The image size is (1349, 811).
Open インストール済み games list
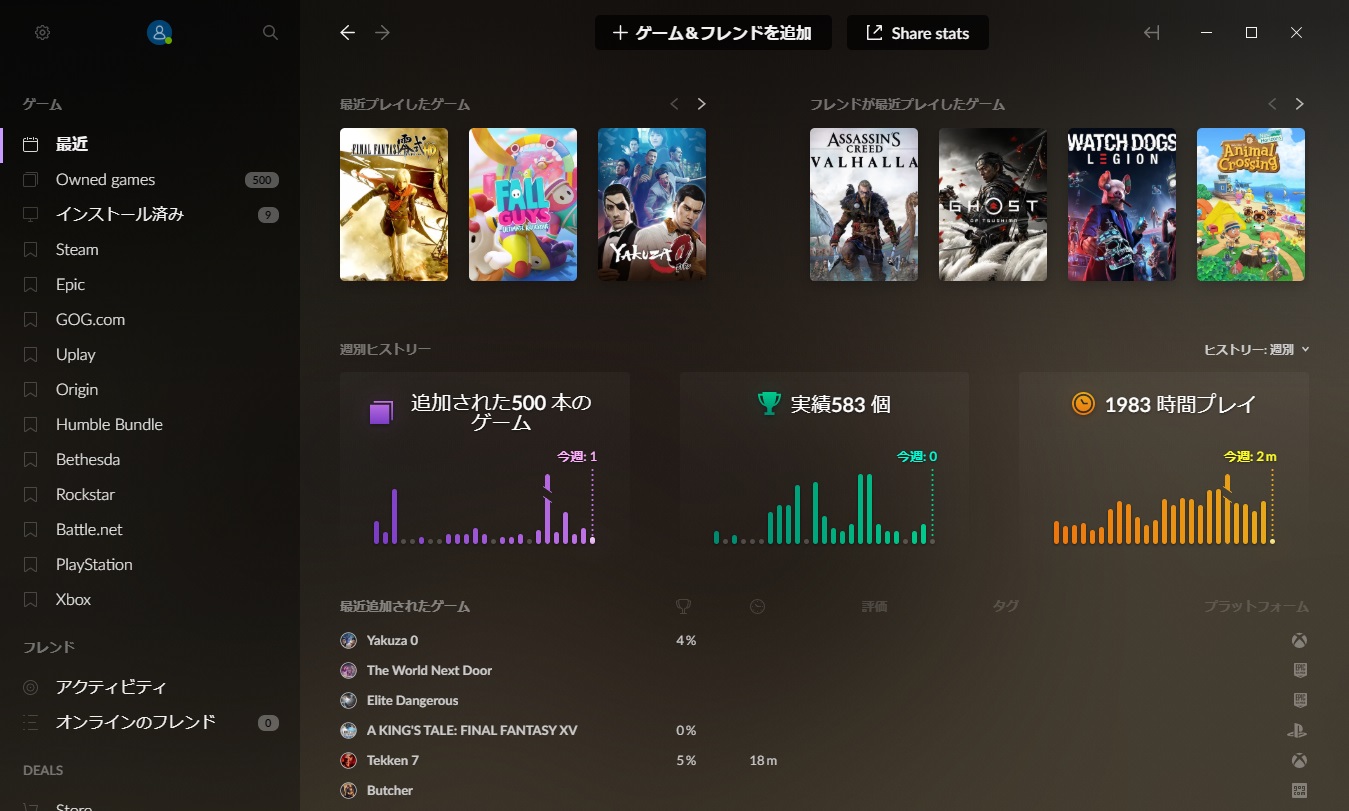(x=150, y=214)
